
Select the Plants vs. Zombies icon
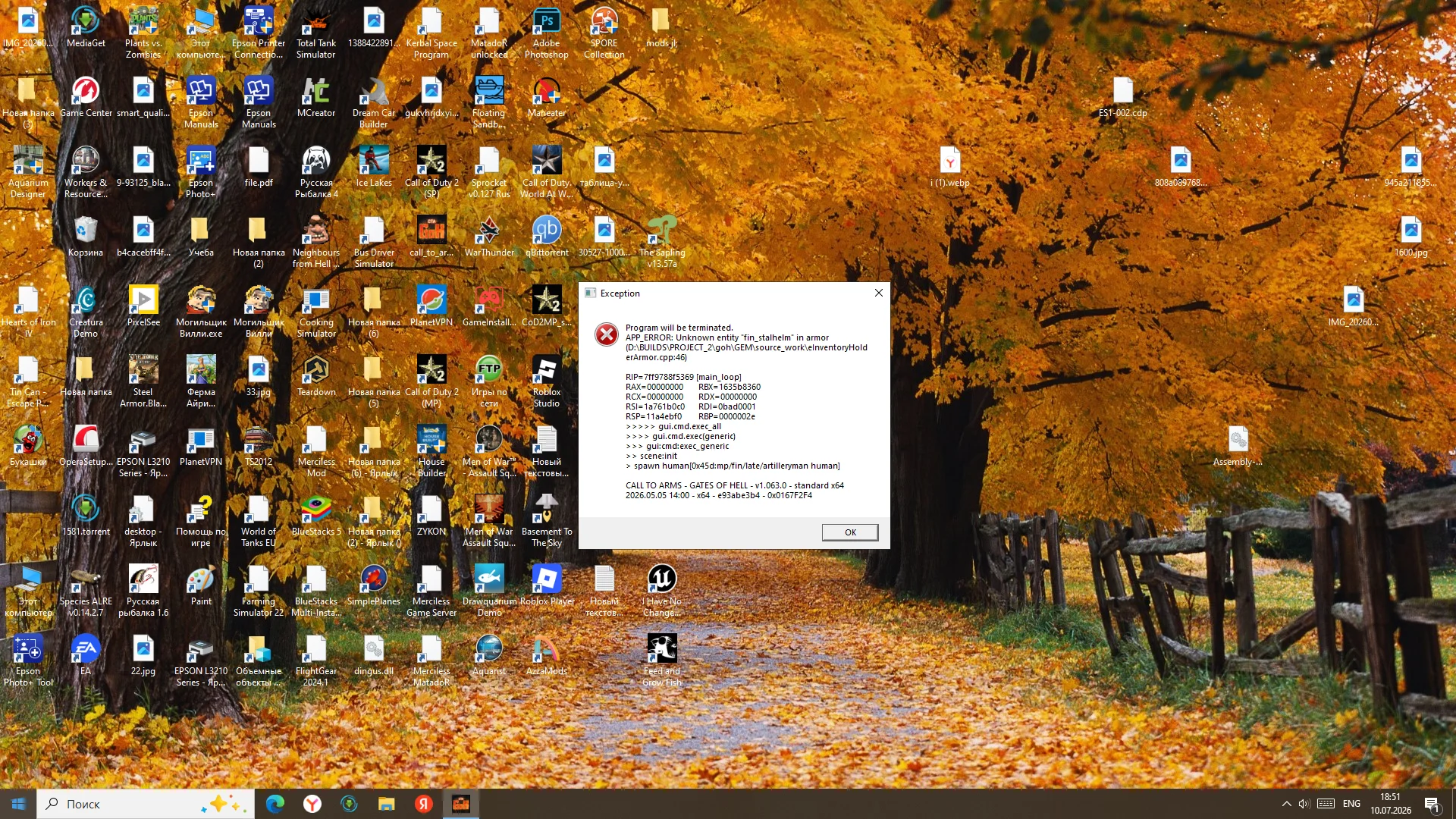143,33
